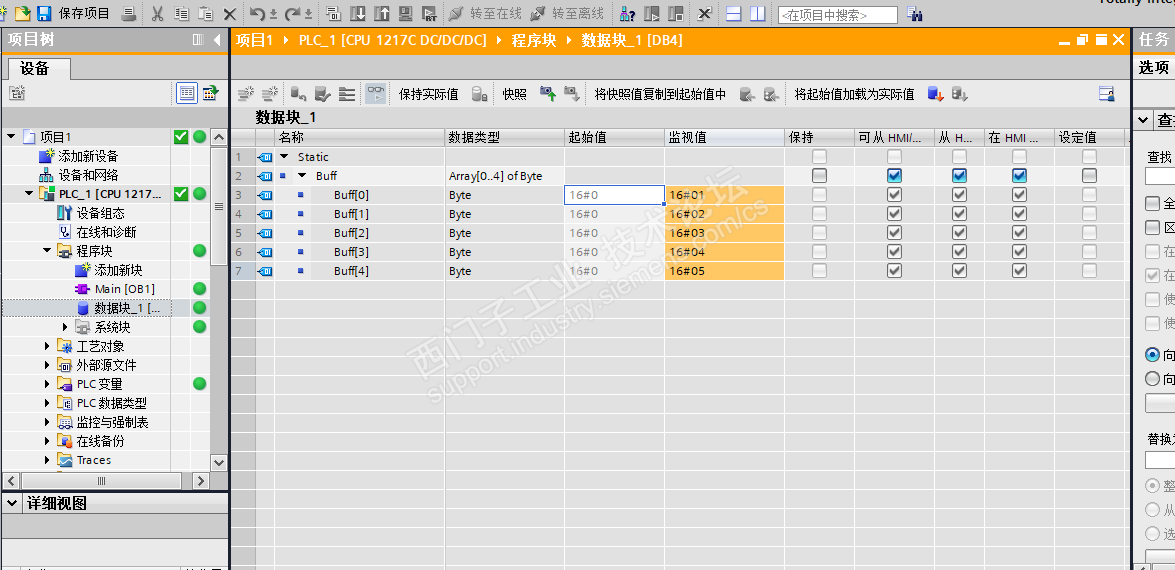Expand the PLC 变量 tree node
This screenshot has width=1175, height=570.
click(47, 384)
